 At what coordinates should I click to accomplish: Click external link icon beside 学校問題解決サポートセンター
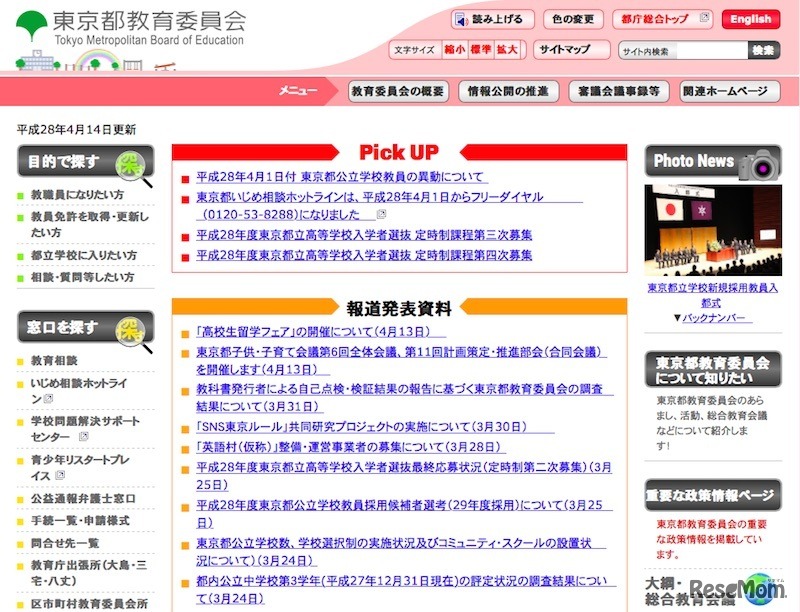click(84, 437)
